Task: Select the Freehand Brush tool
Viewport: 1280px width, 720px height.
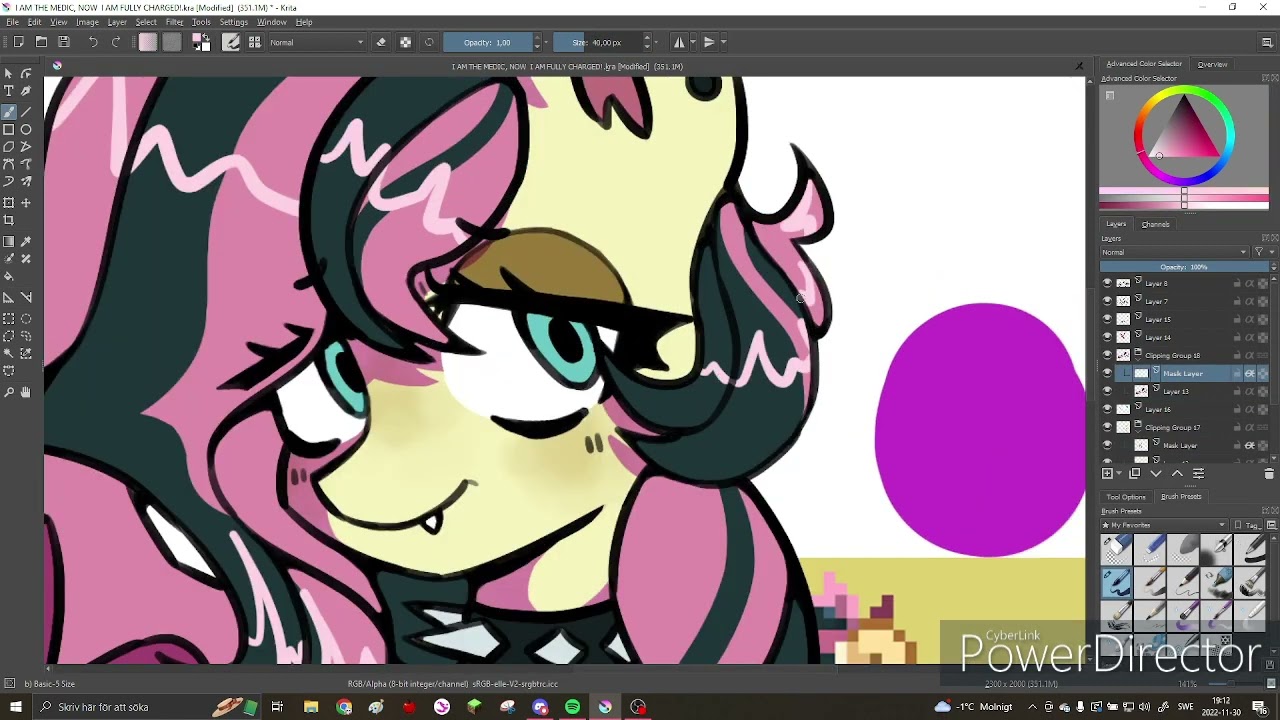Action: coord(9,111)
